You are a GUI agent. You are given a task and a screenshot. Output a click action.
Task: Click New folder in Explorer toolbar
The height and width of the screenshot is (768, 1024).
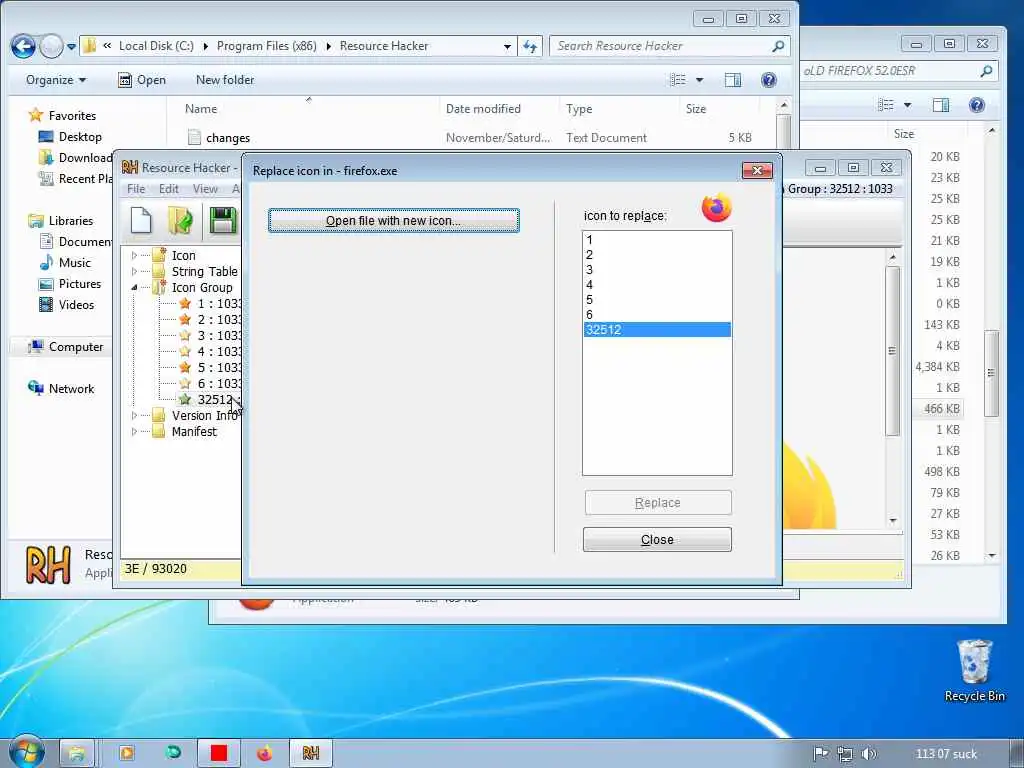(225, 80)
